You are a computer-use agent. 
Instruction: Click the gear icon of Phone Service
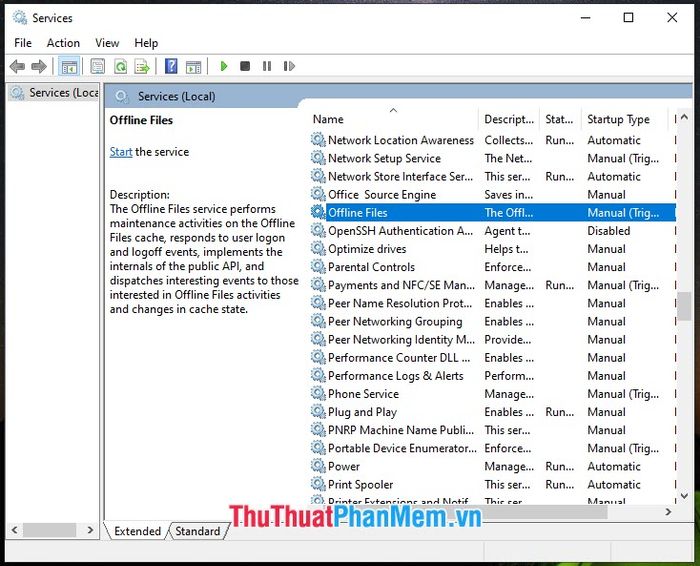(x=318, y=393)
